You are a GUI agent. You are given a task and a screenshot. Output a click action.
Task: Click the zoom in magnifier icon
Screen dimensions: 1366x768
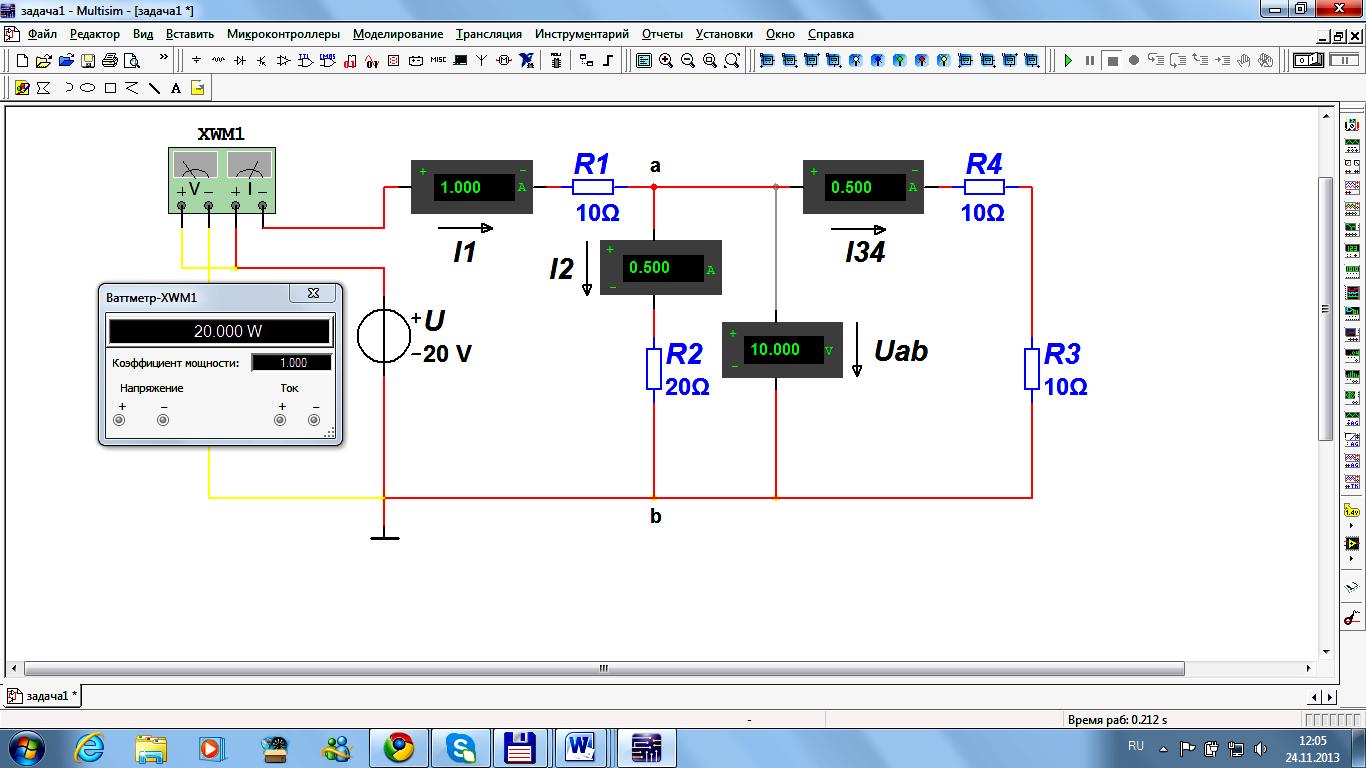tap(666, 61)
